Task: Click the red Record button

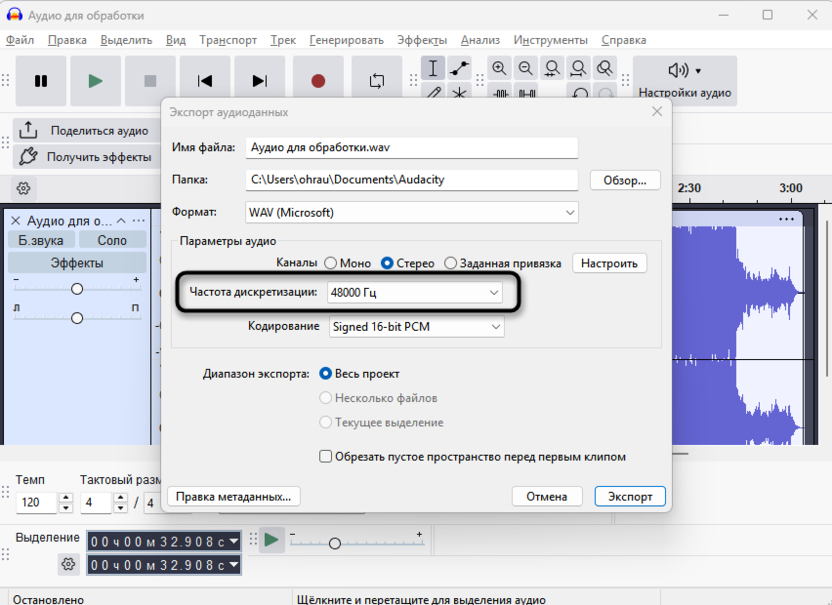Action: tap(318, 81)
